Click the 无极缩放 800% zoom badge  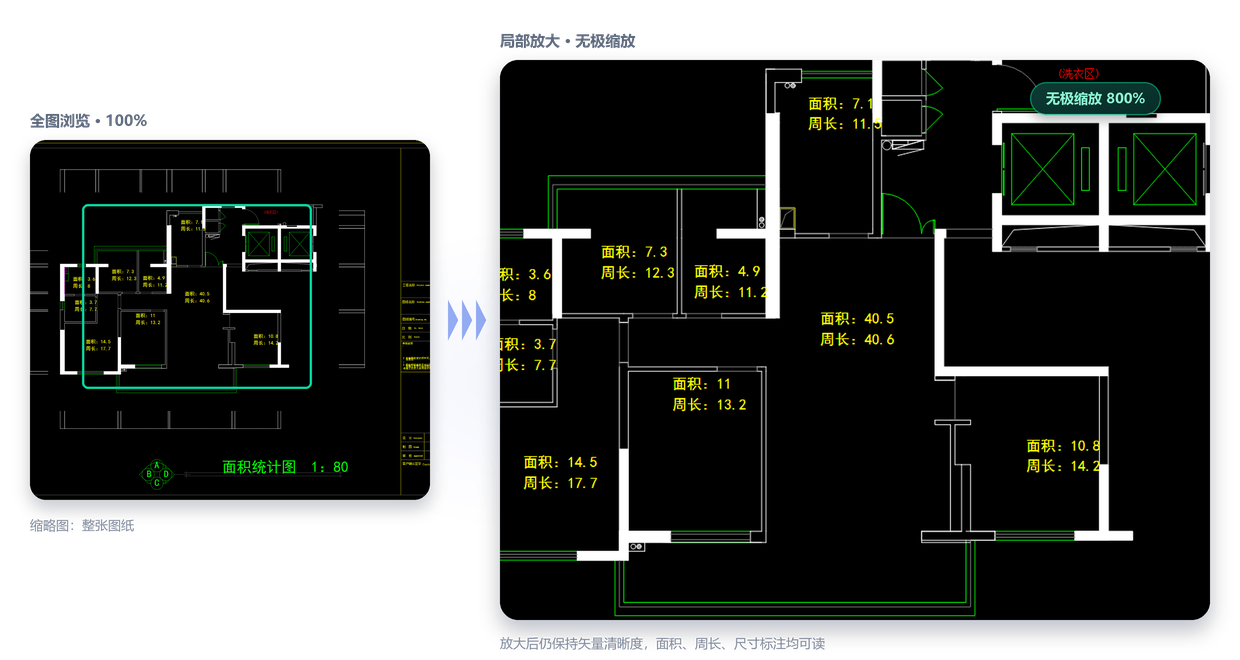1095,98
